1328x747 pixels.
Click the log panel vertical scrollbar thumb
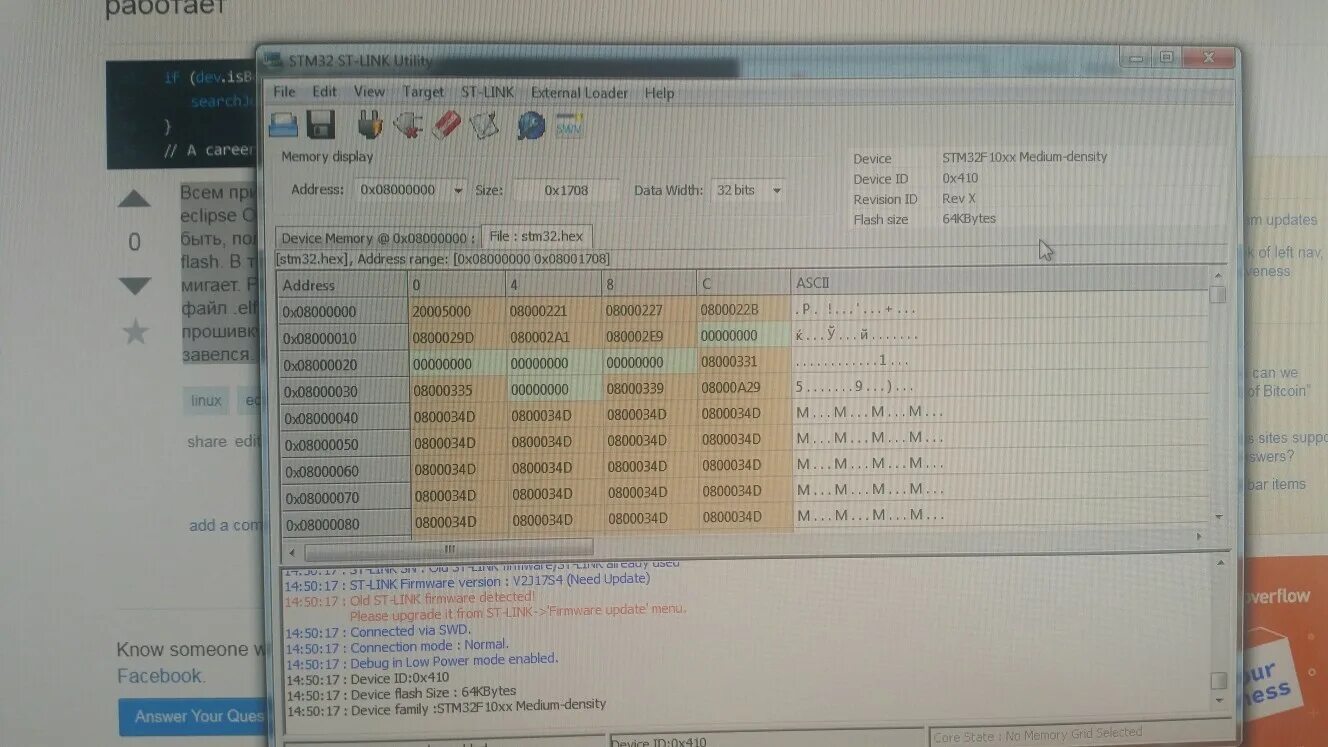point(1218,681)
